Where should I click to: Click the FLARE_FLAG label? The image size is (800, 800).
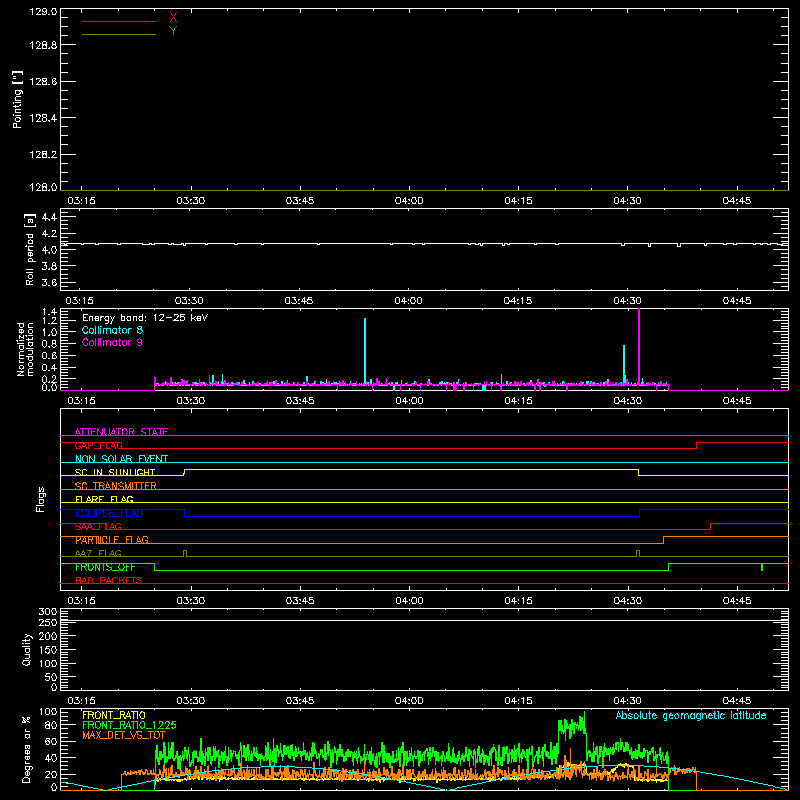point(104,499)
